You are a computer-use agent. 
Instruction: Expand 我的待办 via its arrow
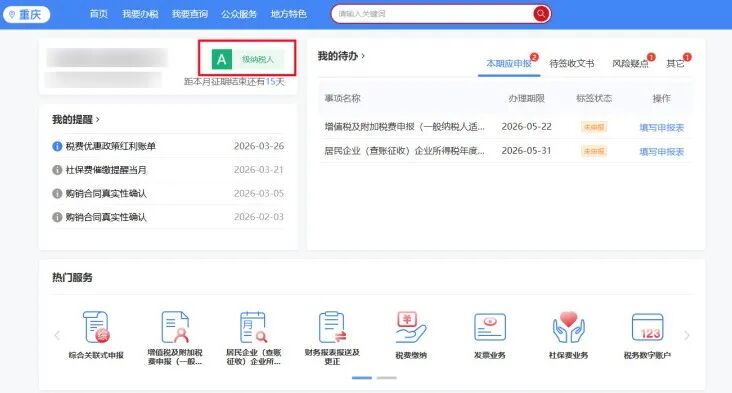tap(363, 56)
